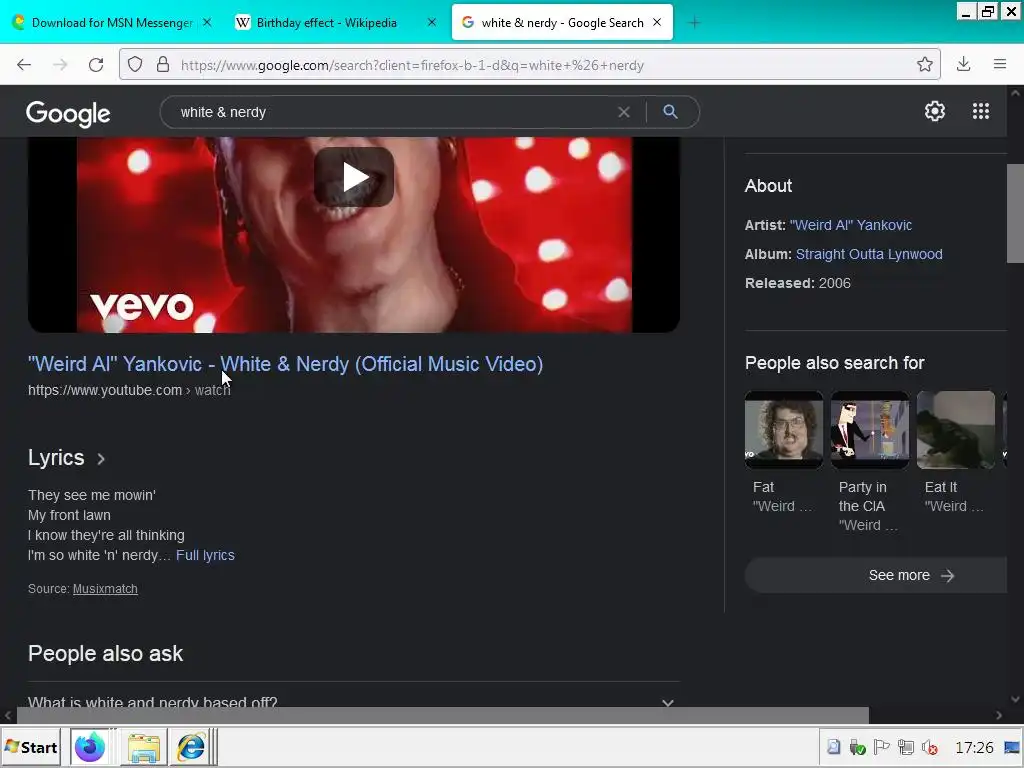The width and height of the screenshot is (1024, 768).
Task: Go to Google homepage via logo
Action: click(x=68, y=114)
